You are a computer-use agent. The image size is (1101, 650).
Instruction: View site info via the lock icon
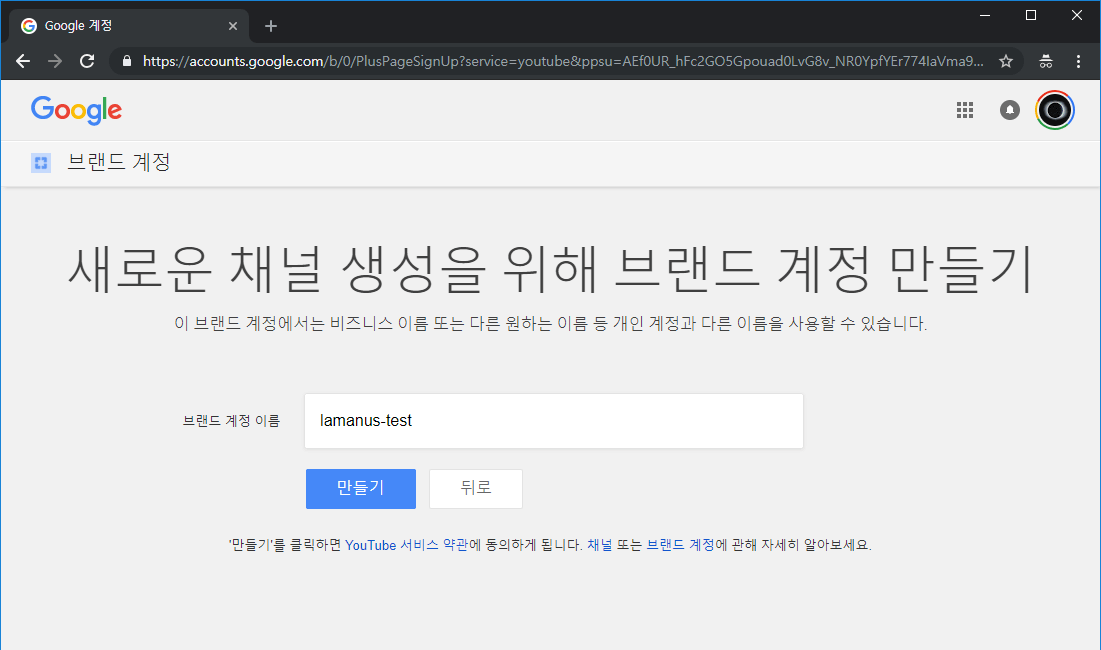(x=126, y=61)
